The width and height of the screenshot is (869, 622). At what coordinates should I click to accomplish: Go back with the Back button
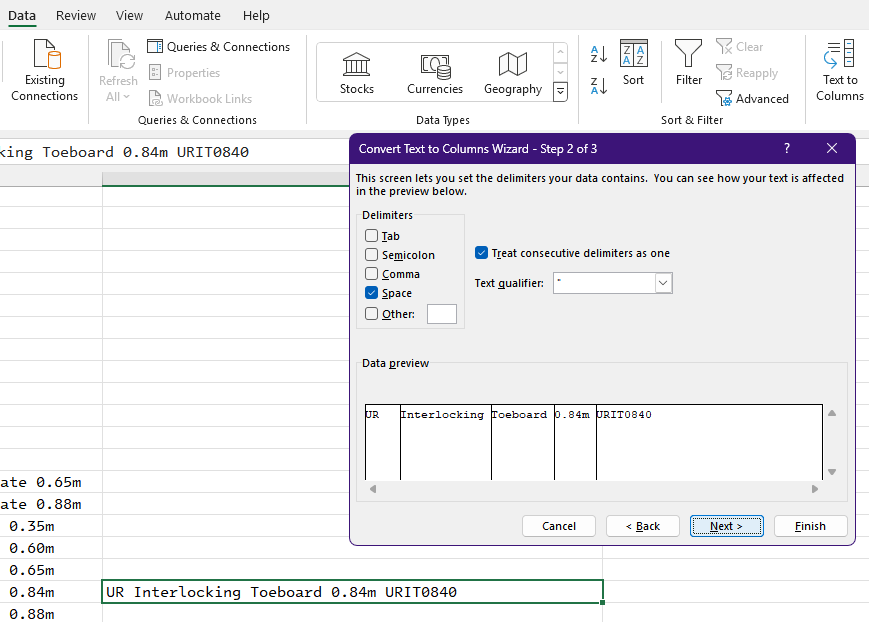(x=643, y=526)
